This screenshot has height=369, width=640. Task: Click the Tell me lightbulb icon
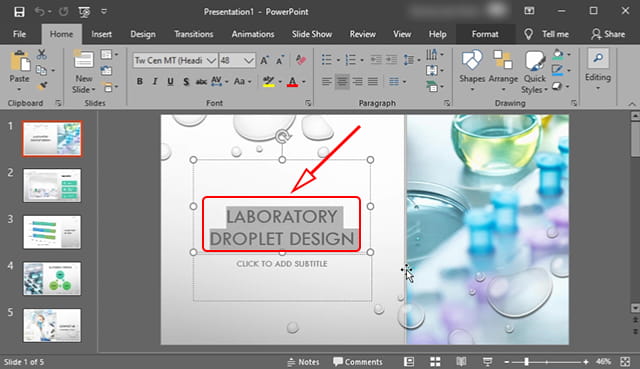point(529,34)
